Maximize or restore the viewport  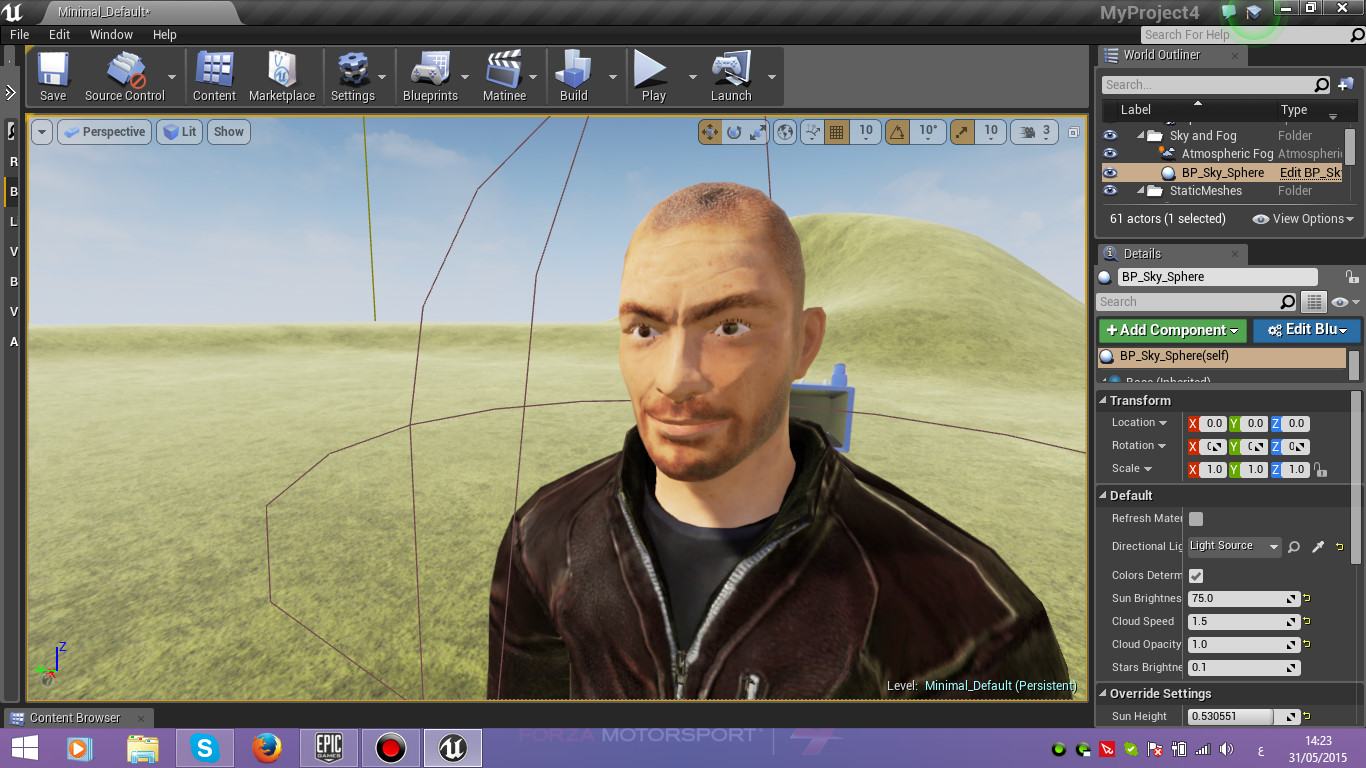point(1073,132)
